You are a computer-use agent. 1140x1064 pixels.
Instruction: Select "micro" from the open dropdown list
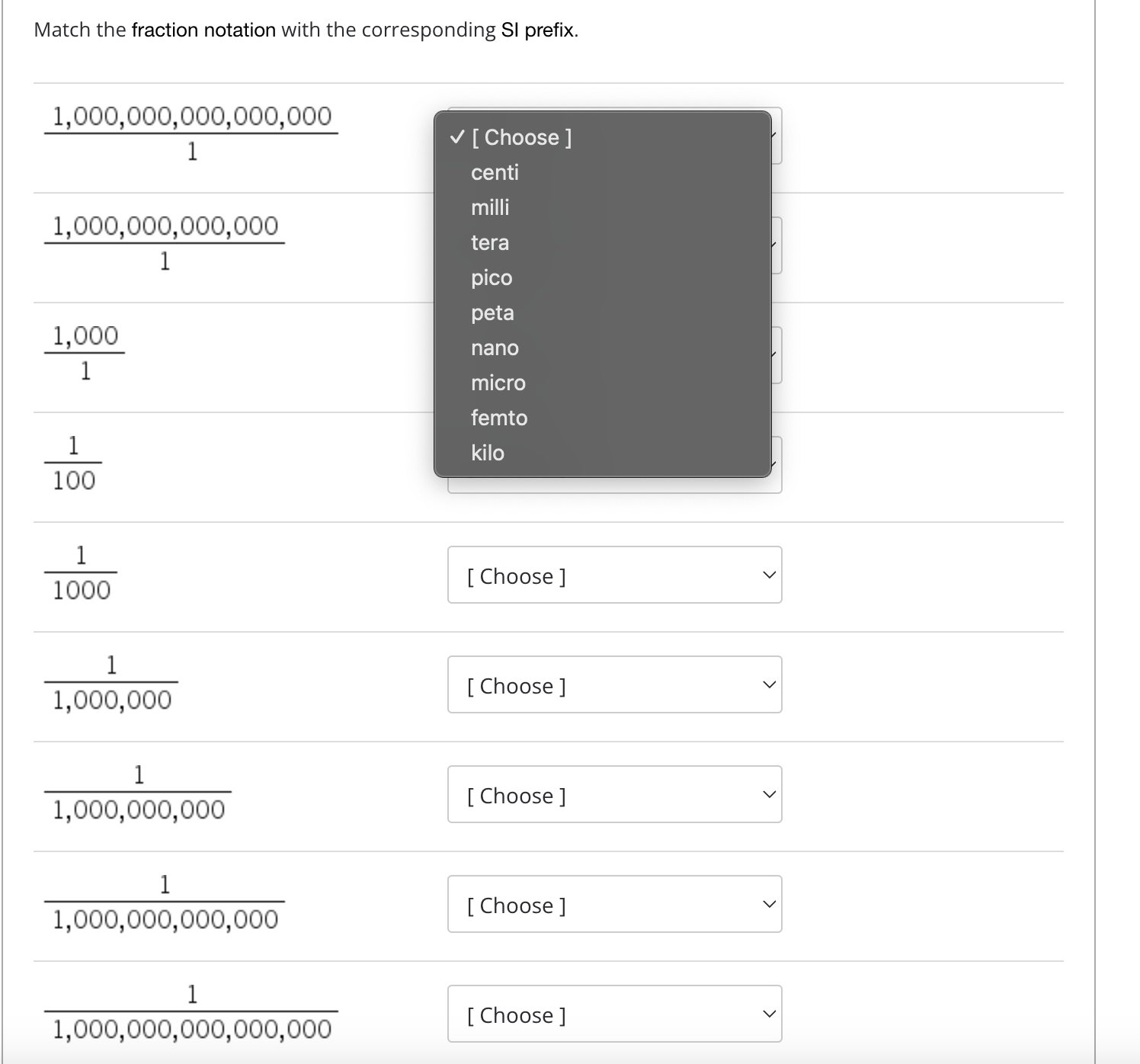point(498,383)
